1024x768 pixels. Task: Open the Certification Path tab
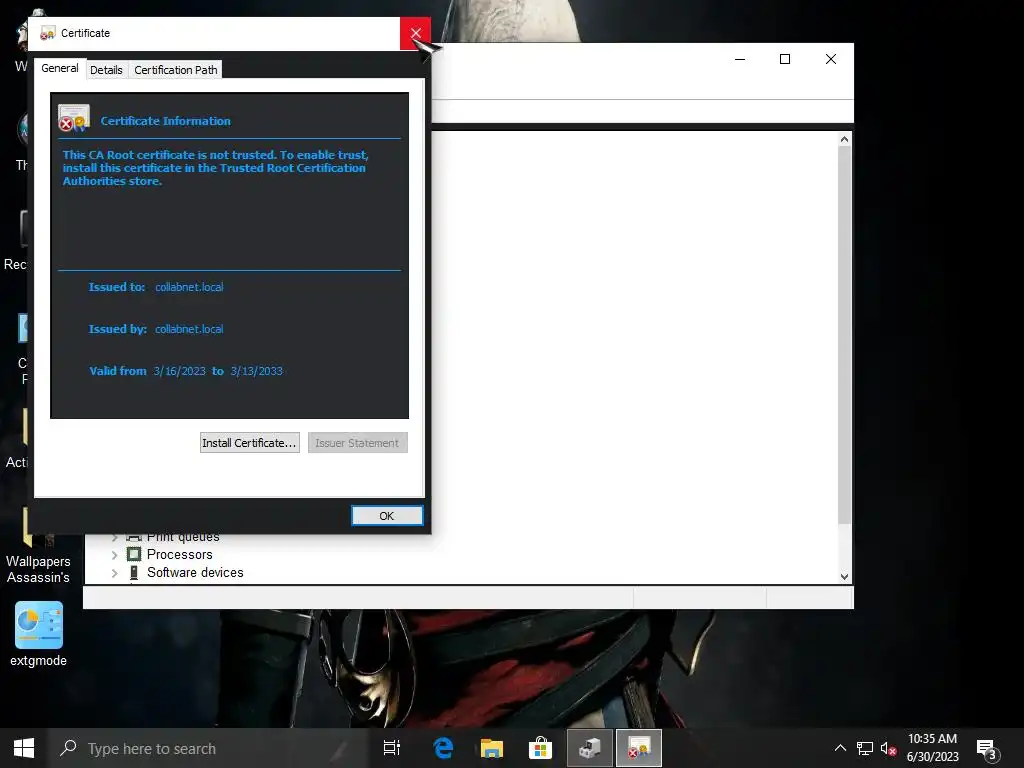(176, 70)
